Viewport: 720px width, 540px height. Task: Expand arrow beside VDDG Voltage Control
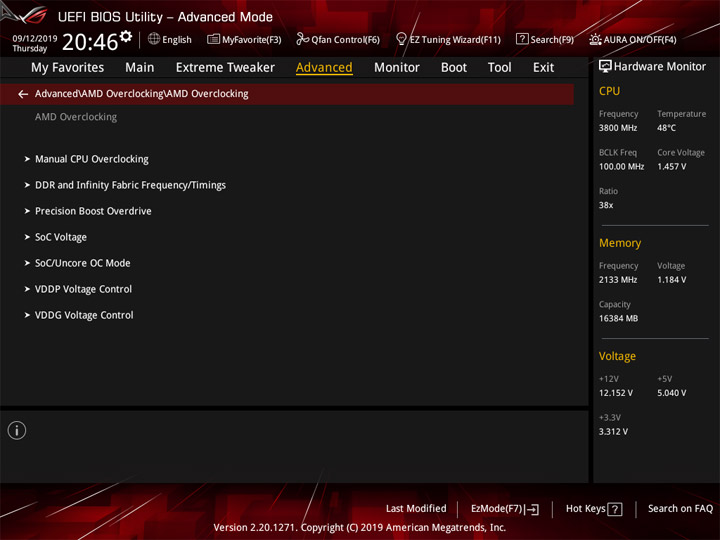pyautogui.click(x=27, y=315)
